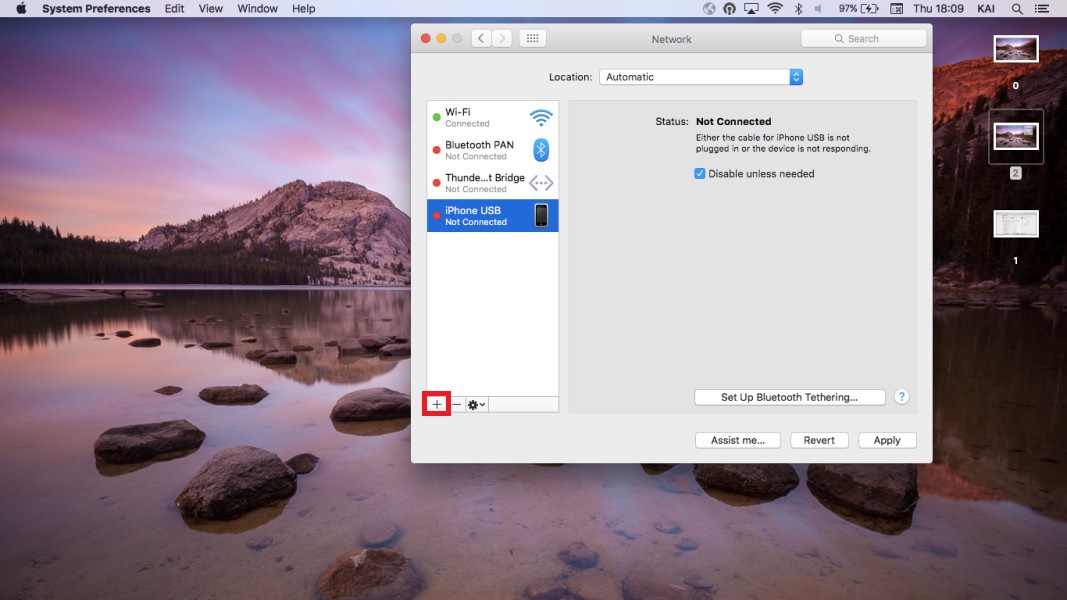This screenshot has width=1067, height=600.
Task: Open the Apple menu
Action: (x=20, y=9)
